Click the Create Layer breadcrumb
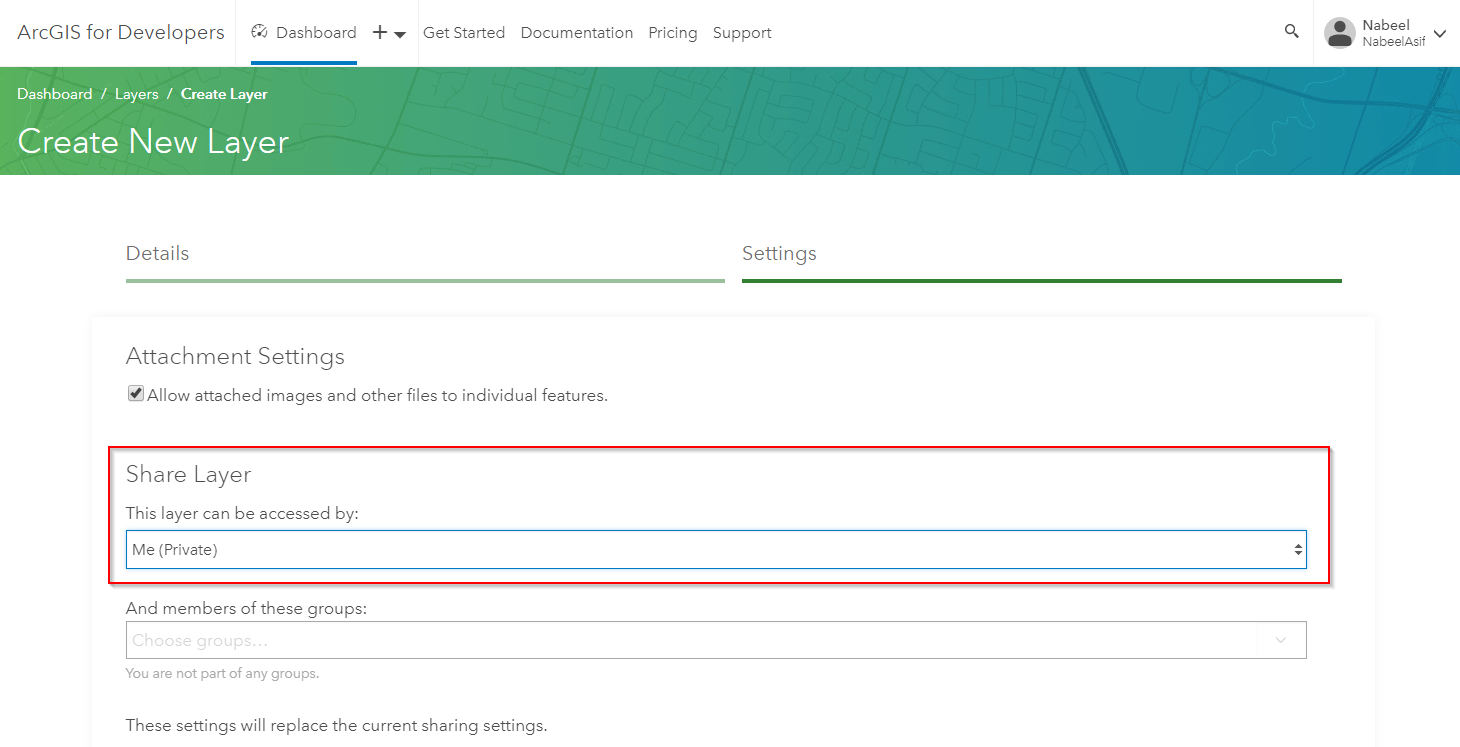This screenshot has height=747, width=1460. pyautogui.click(x=224, y=94)
